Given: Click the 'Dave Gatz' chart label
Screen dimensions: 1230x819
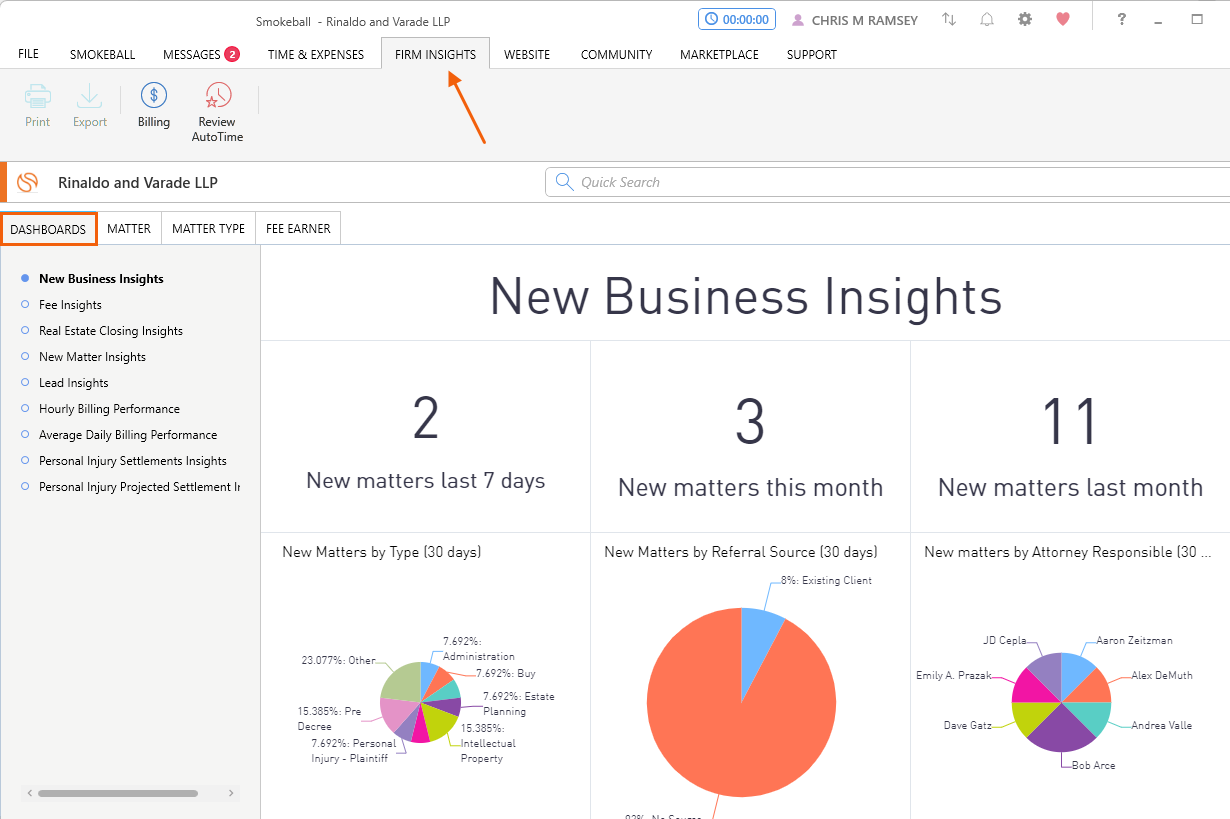Looking at the screenshot, I should click(967, 725).
